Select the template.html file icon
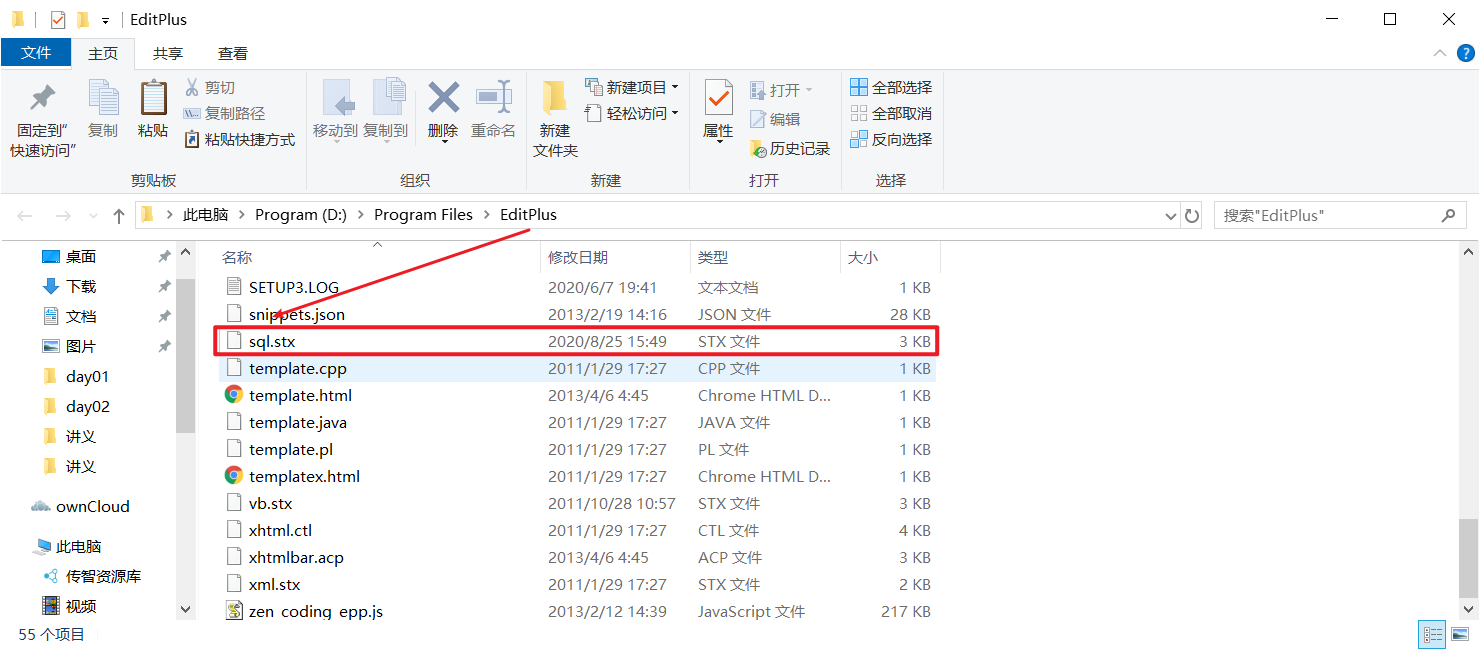Image resolution: width=1480 pixels, height=650 pixels. 234,395
